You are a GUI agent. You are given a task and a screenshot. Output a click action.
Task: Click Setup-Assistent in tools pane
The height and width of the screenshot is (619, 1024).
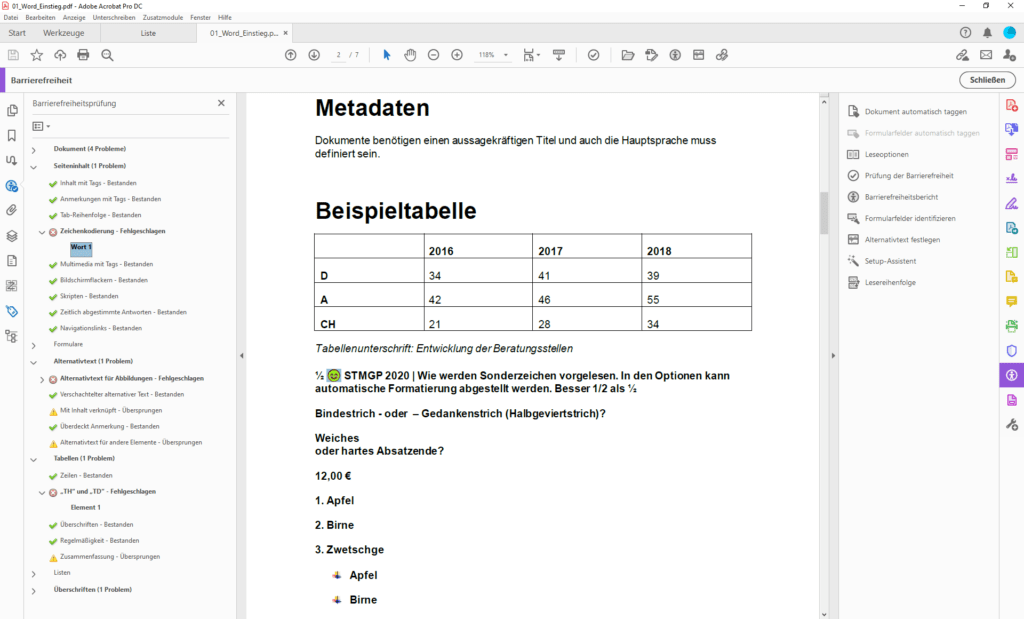pyautogui.click(x=890, y=261)
